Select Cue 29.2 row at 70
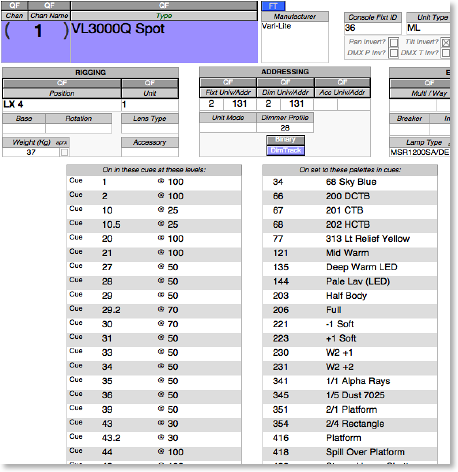Viewport: 458px width, 472px height. (x=154, y=310)
